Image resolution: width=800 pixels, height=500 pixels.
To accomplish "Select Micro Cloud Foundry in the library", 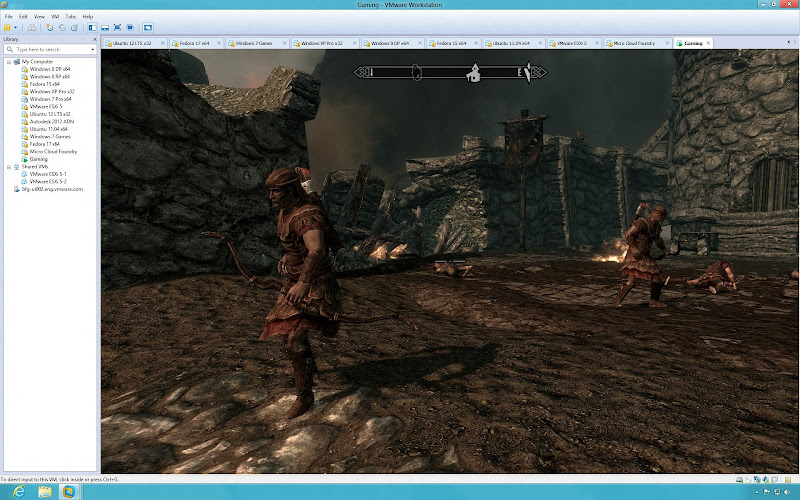I will [x=53, y=152].
